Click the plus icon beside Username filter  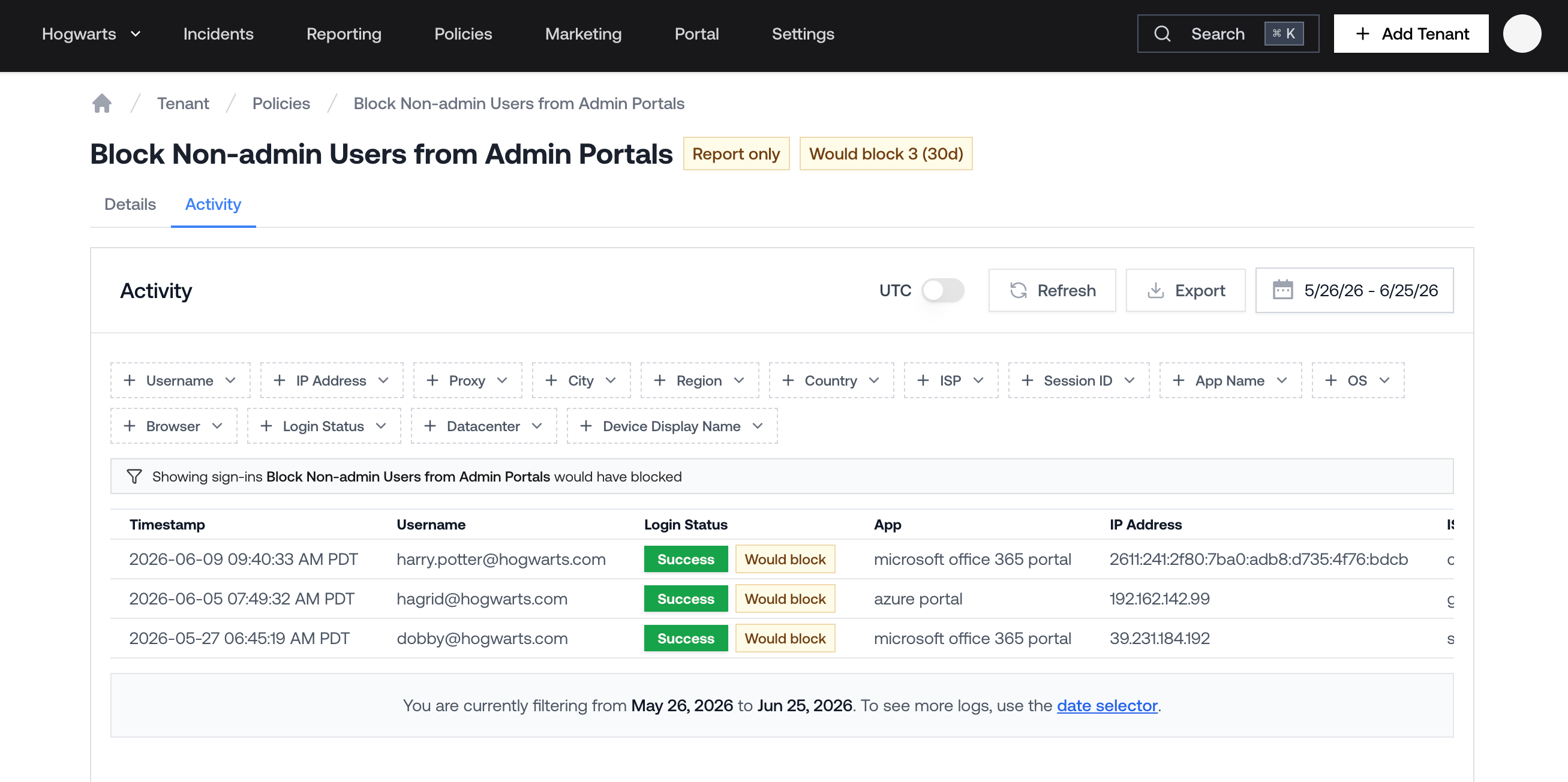[129, 380]
